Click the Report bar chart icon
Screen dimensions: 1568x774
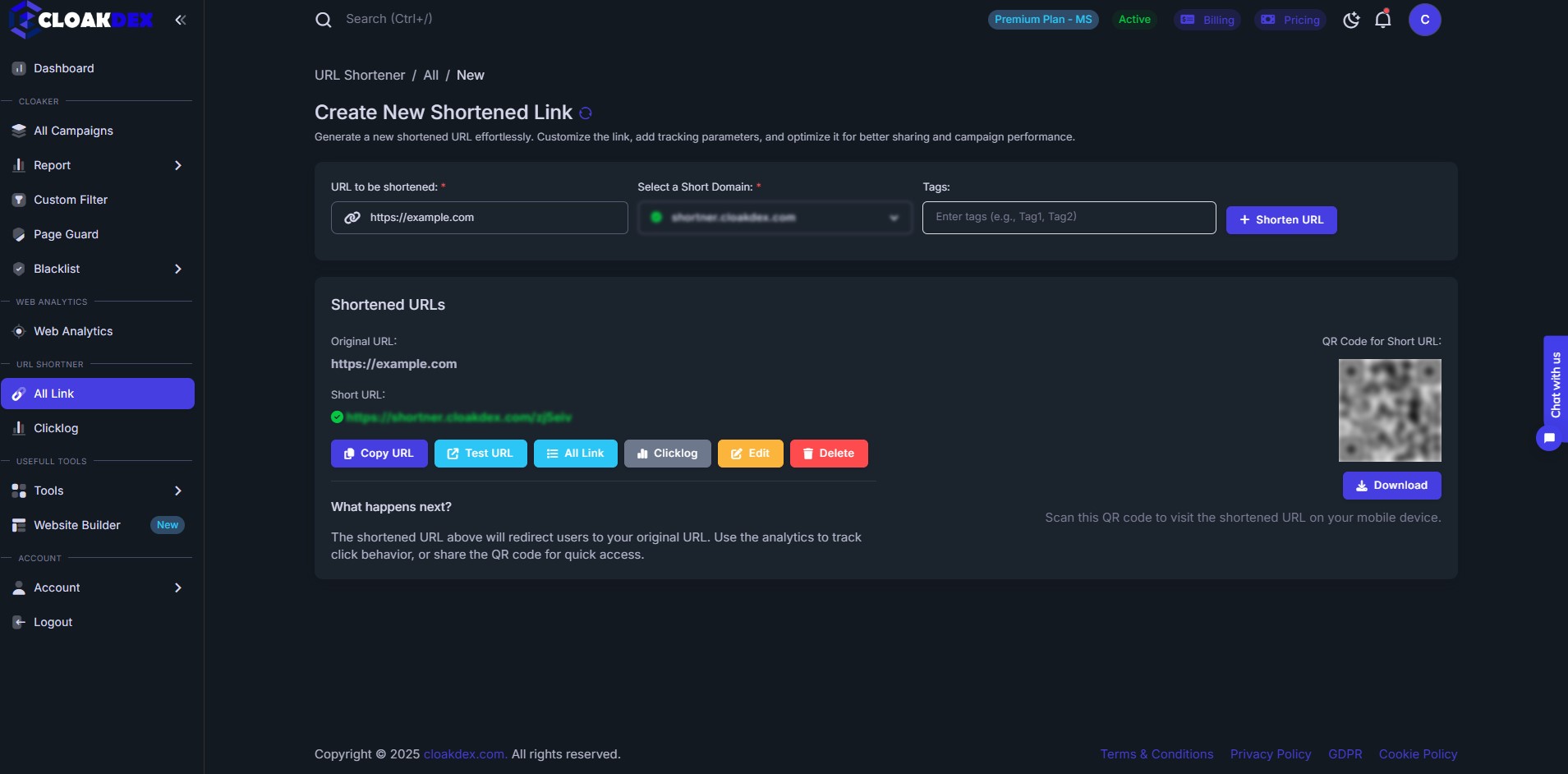(19, 165)
